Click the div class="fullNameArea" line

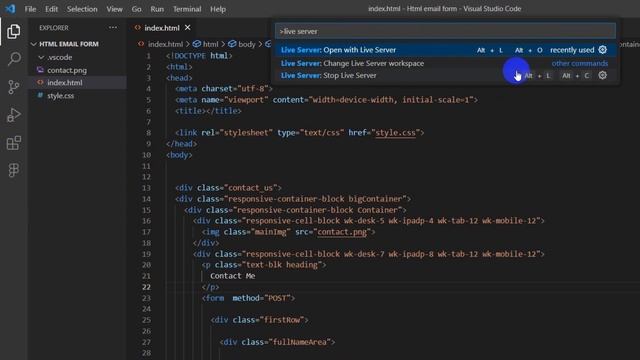coord(278,342)
